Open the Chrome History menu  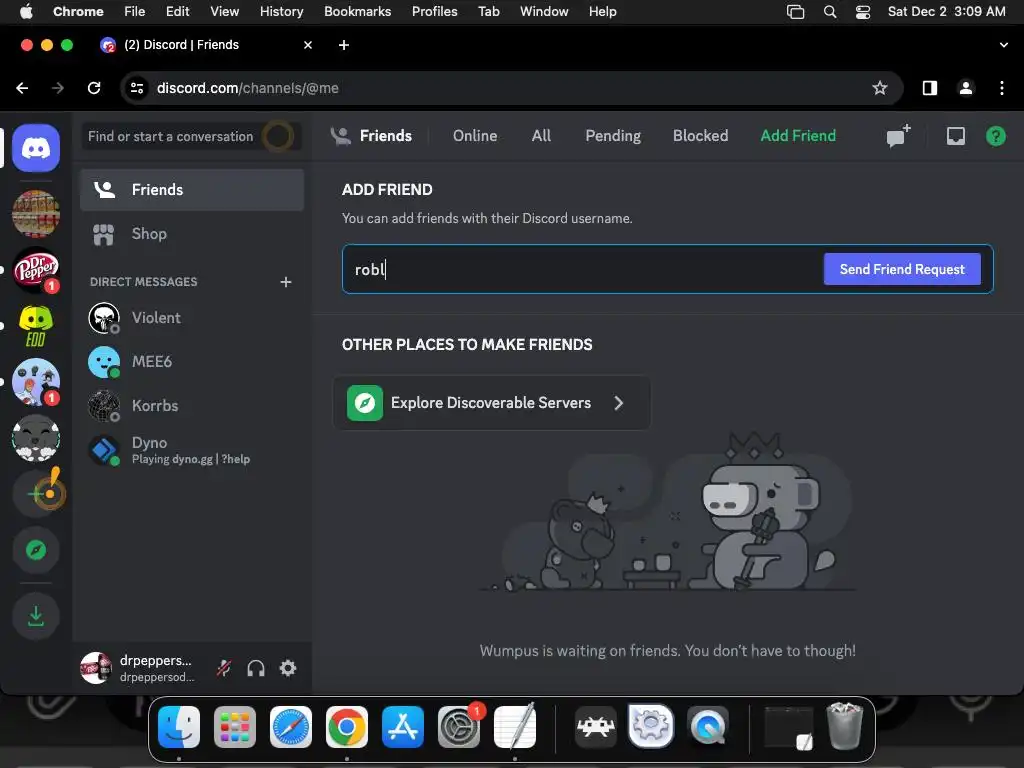pyautogui.click(x=281, y=12)
